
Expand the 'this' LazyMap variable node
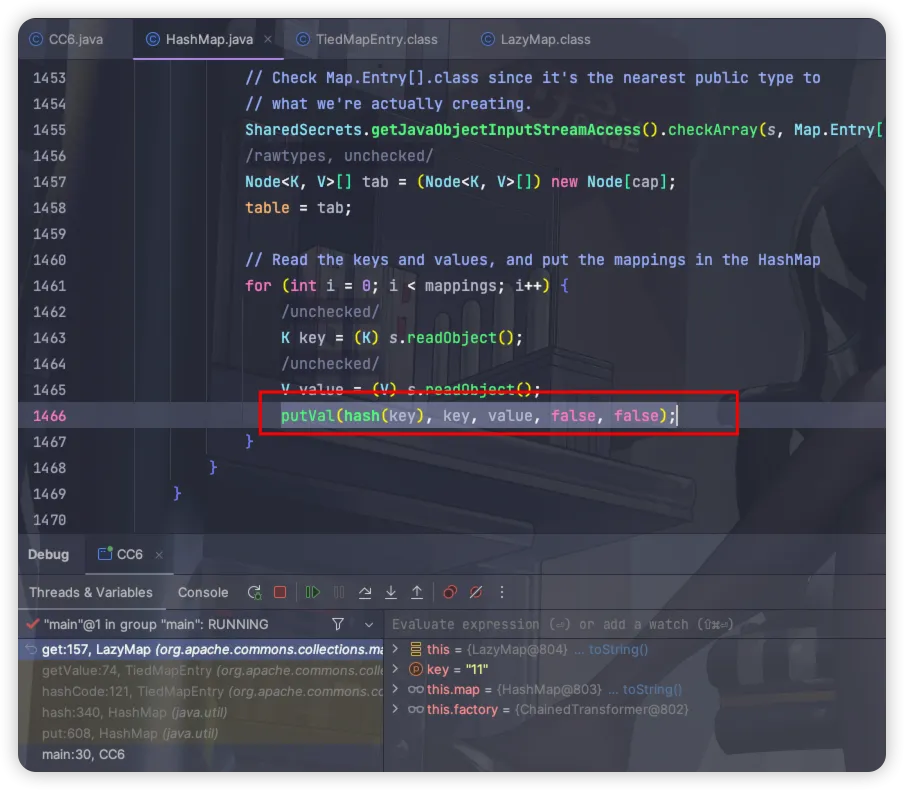click(395, 650)
